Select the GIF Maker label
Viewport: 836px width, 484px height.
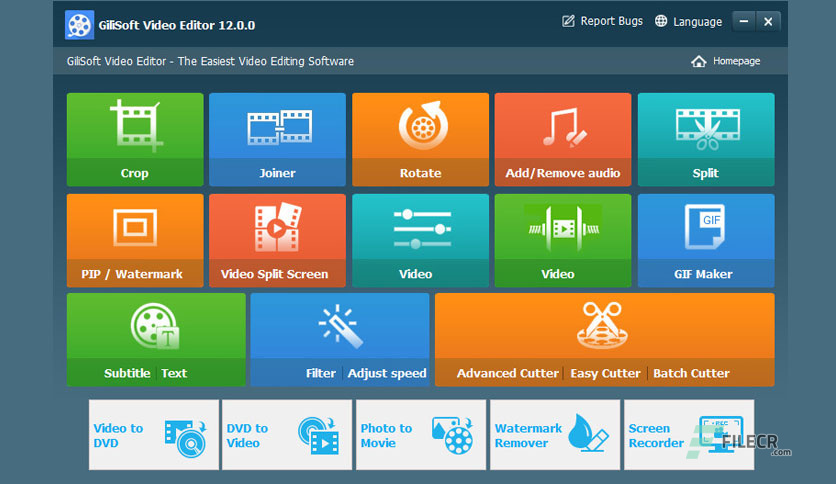703,274
